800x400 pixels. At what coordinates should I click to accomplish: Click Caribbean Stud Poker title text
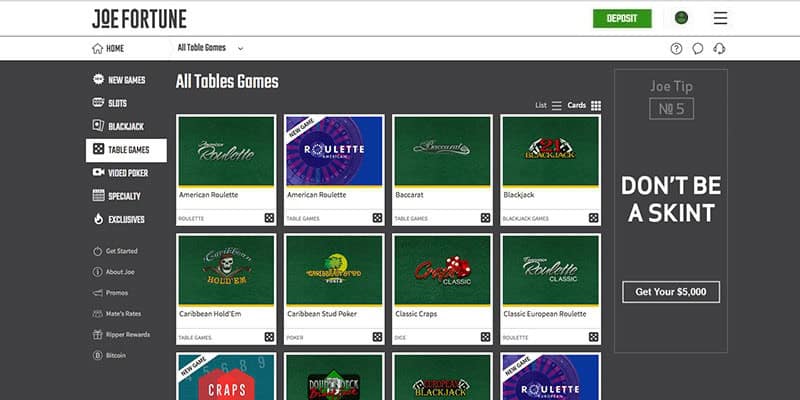pyautogui.click(x=322, y=314)
